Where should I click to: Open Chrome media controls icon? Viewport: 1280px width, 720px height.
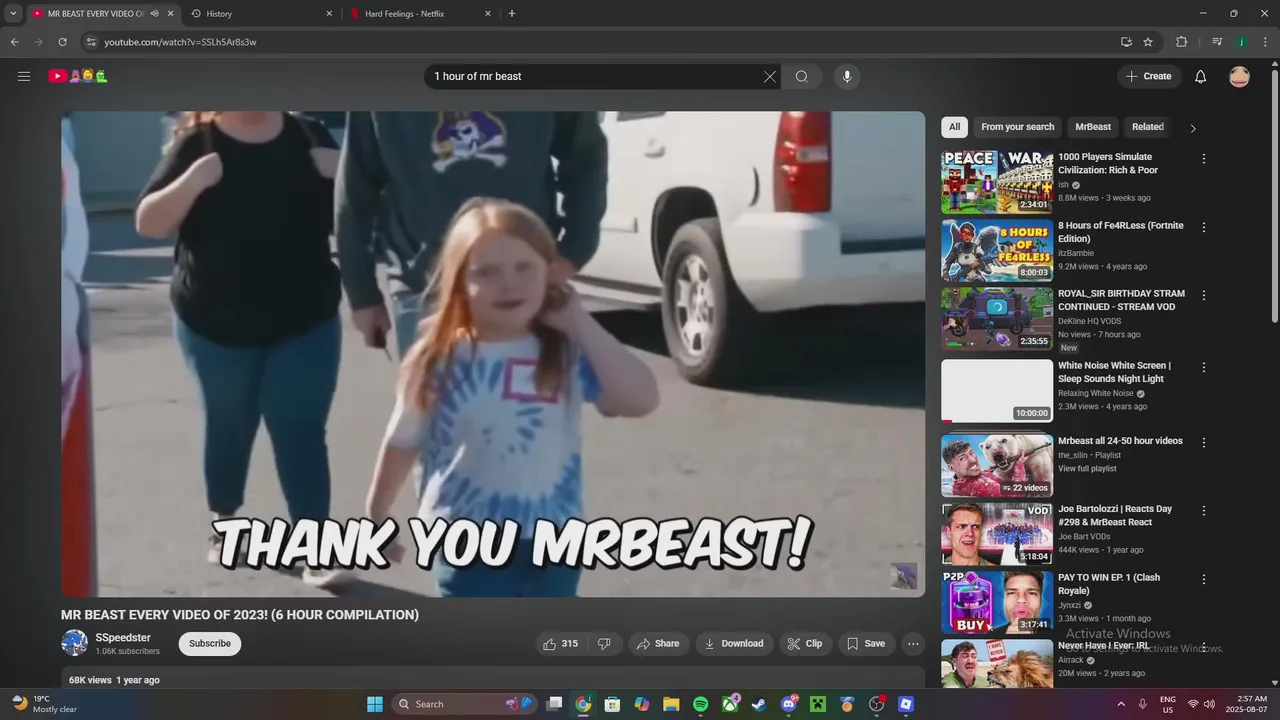click(x=1217, y=42)
